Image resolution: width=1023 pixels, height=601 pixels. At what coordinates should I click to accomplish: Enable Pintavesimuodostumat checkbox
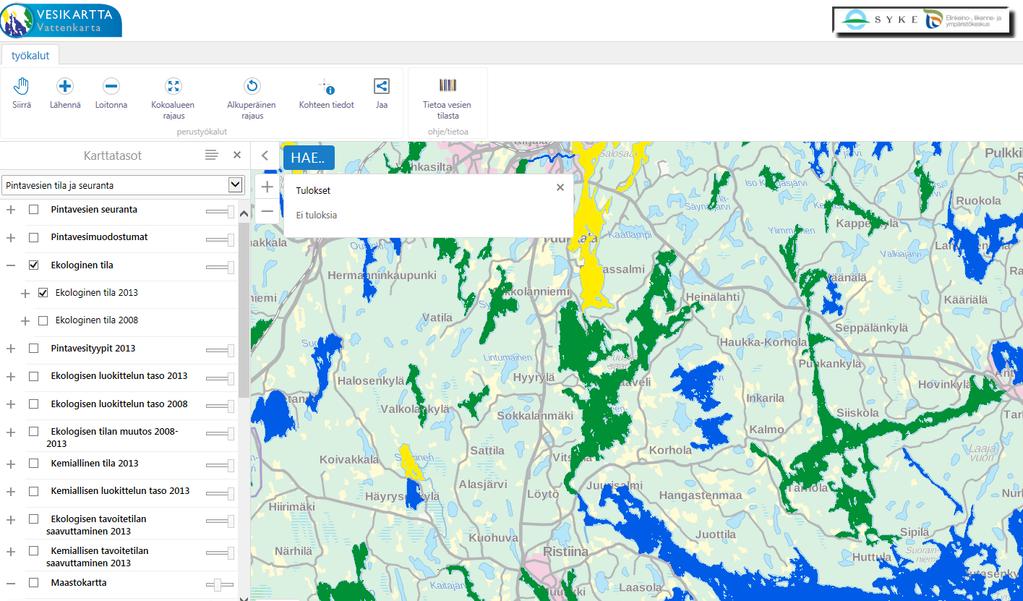pos(34,238)
